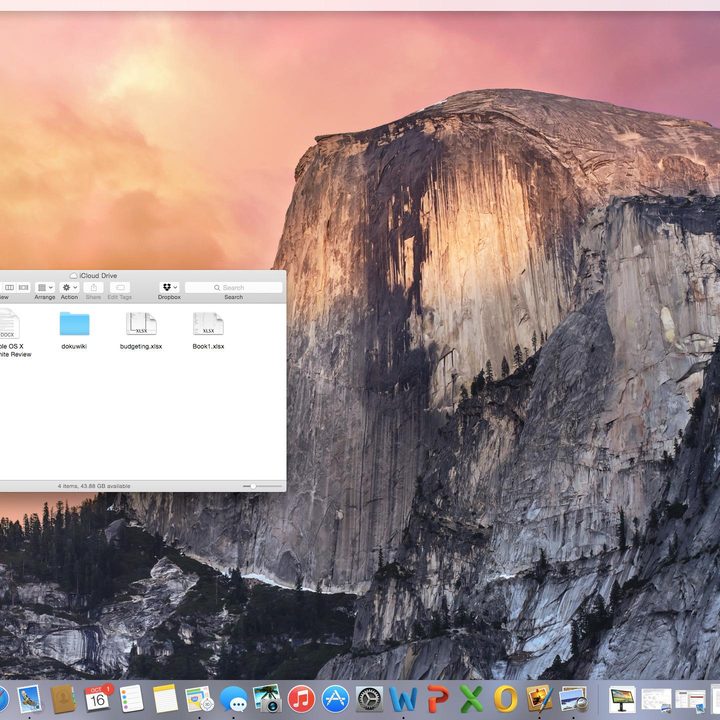Open System Preferences gear icon
The height and width of the screenshot is (720, 720).
(369, 699)
